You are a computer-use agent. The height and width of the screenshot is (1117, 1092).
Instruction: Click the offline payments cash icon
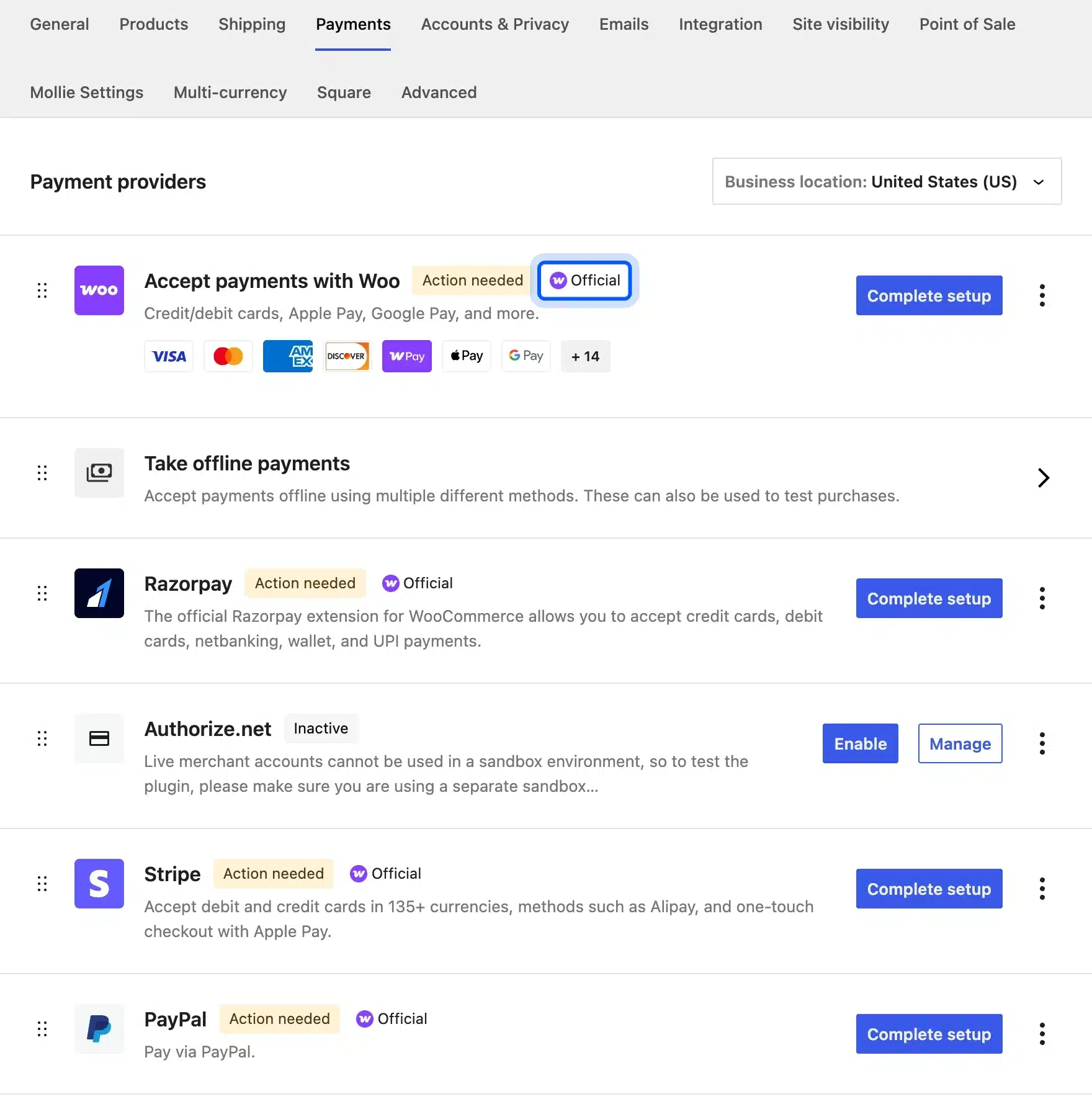point(99,473)
